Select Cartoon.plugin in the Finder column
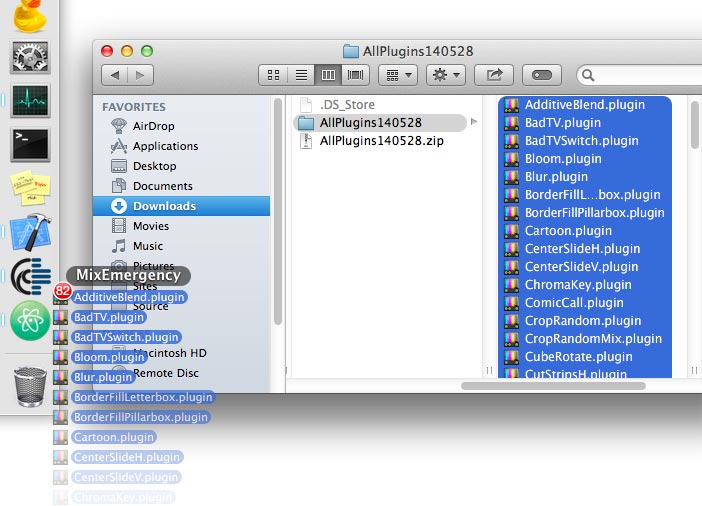 (x=585, y=231)
